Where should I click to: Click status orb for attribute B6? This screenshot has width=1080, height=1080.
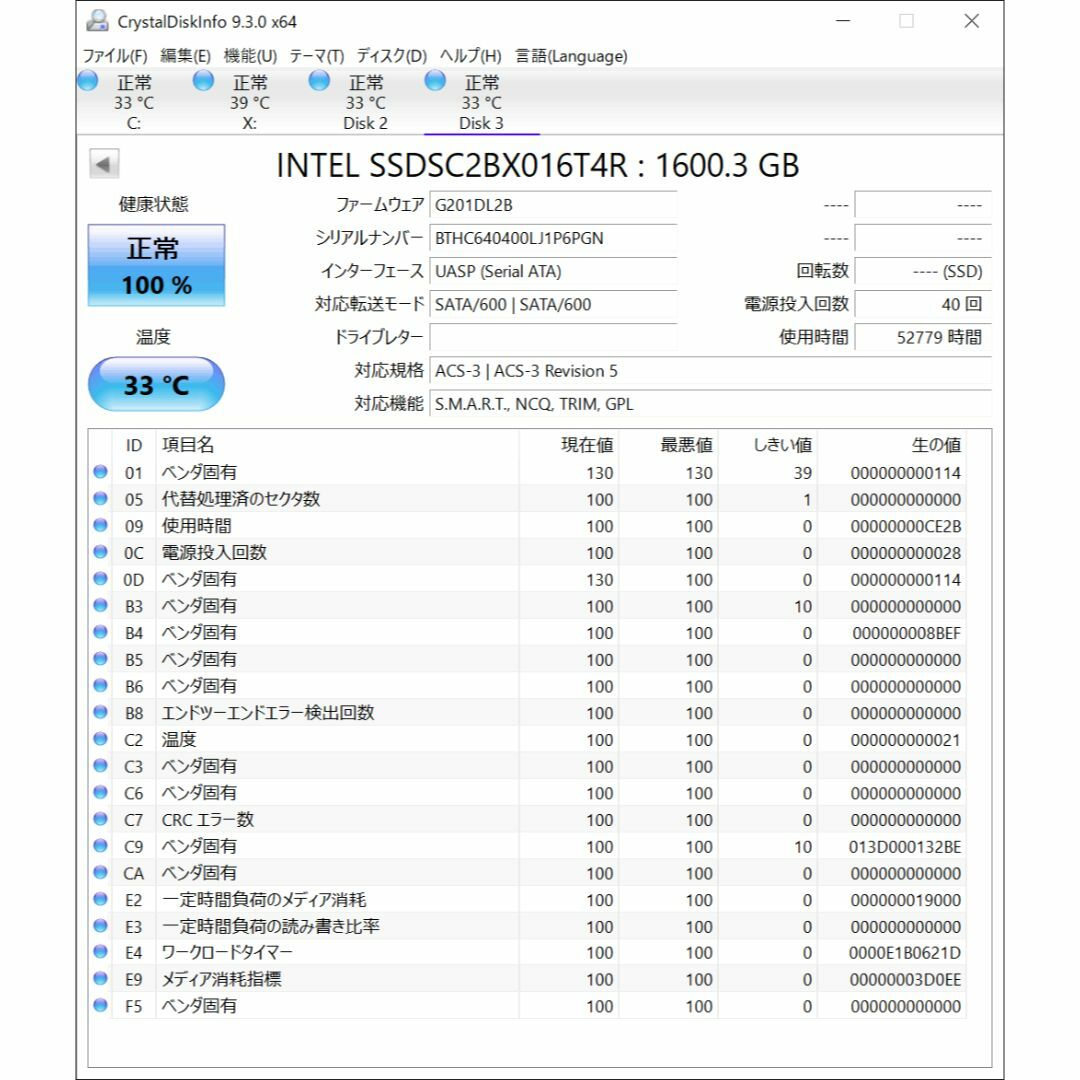(101, 685)
